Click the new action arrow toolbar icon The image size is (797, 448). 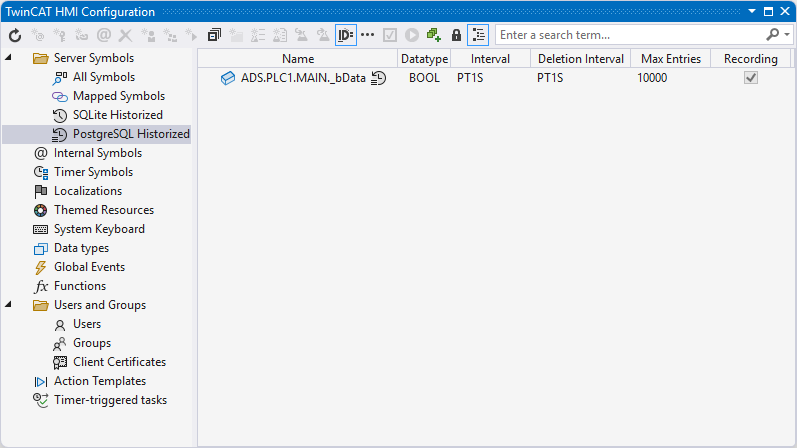click(192, 35)
